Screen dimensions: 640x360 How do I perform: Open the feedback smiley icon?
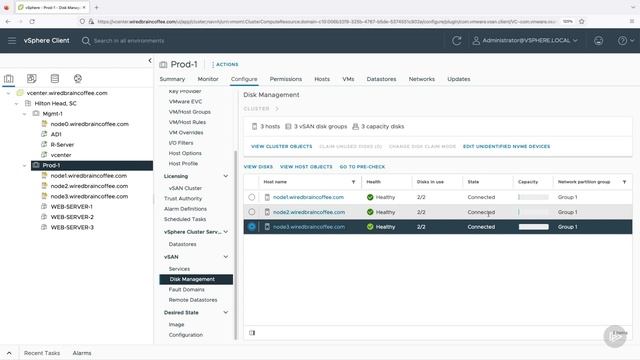598,40
